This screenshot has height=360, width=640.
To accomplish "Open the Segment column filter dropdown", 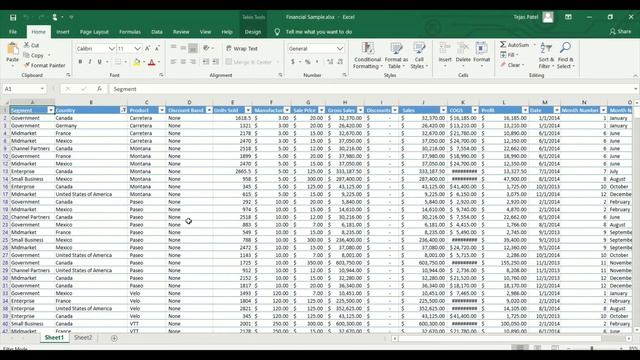I will [51, 110].
